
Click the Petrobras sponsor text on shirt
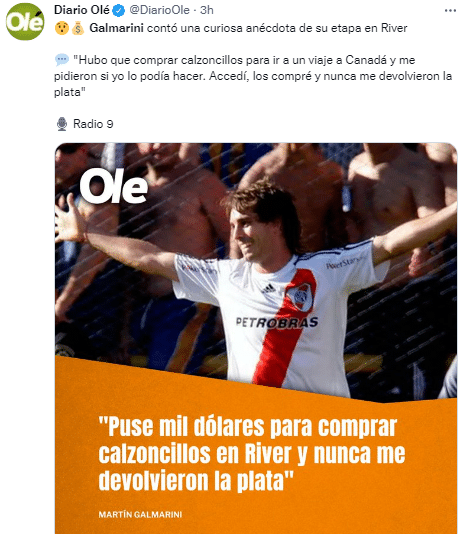click(x=277, y=323)
